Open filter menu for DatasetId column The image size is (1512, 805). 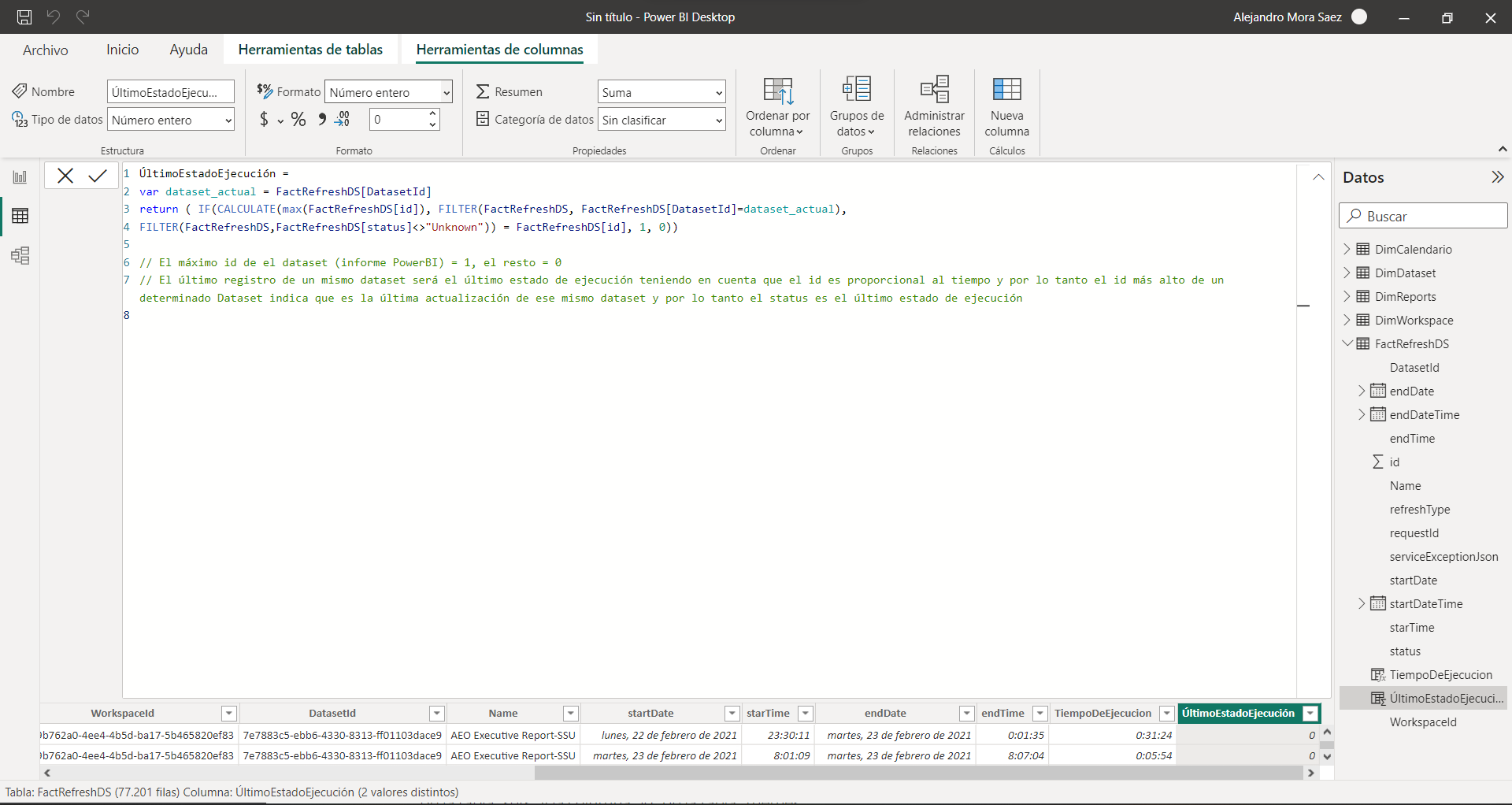(436, 713)
